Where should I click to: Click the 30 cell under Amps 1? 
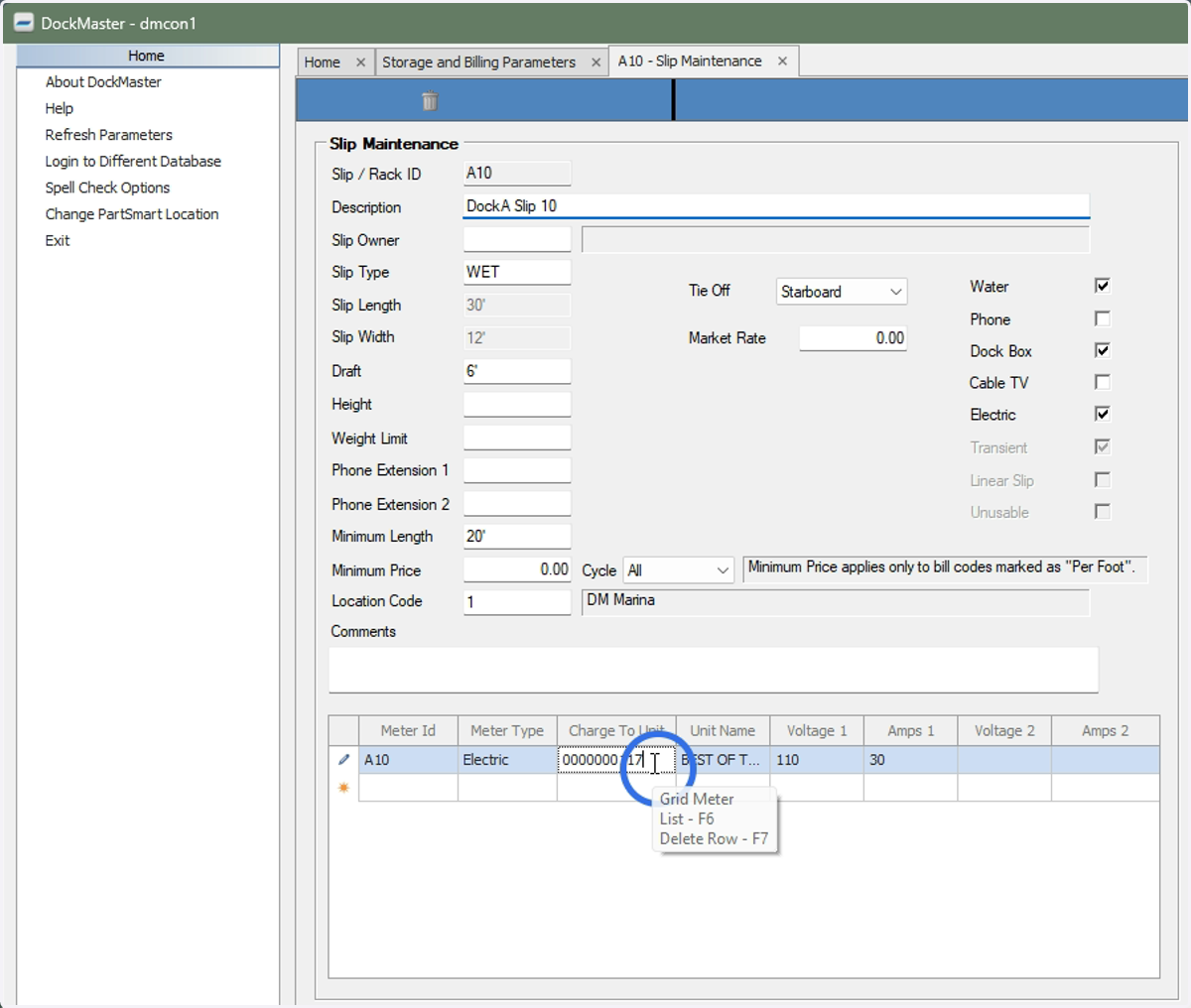(x=910, y=760)
